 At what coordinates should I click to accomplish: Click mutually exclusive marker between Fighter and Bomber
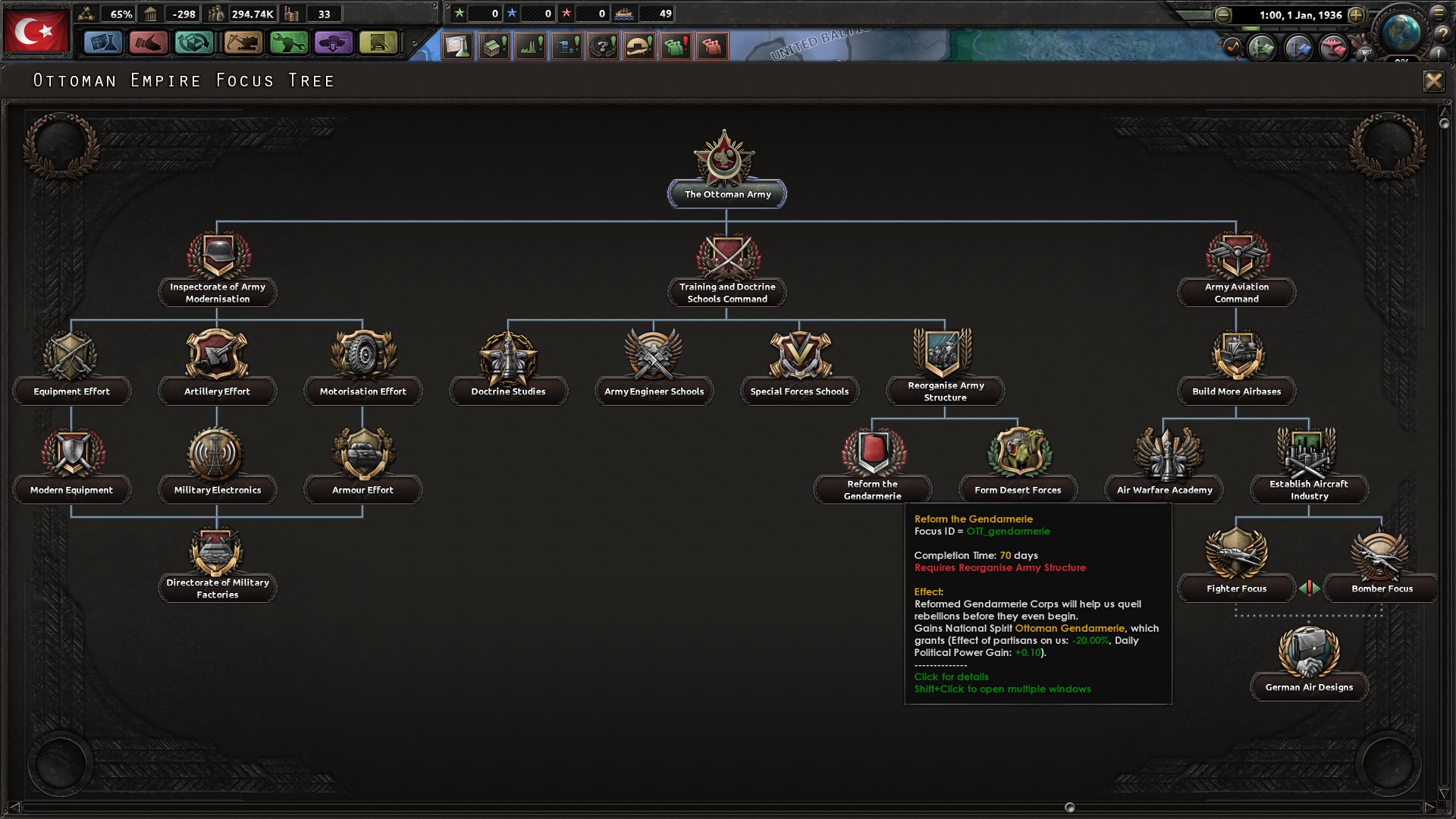pos(1310,588)
